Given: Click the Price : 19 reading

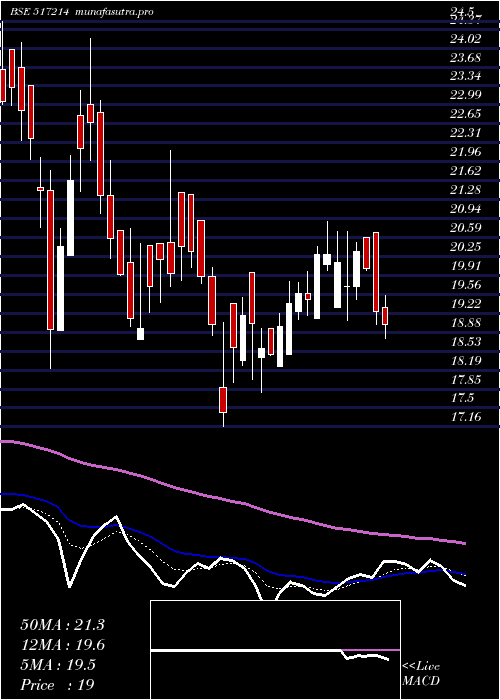Looking at the screenshot, I should tap(58, 685).
